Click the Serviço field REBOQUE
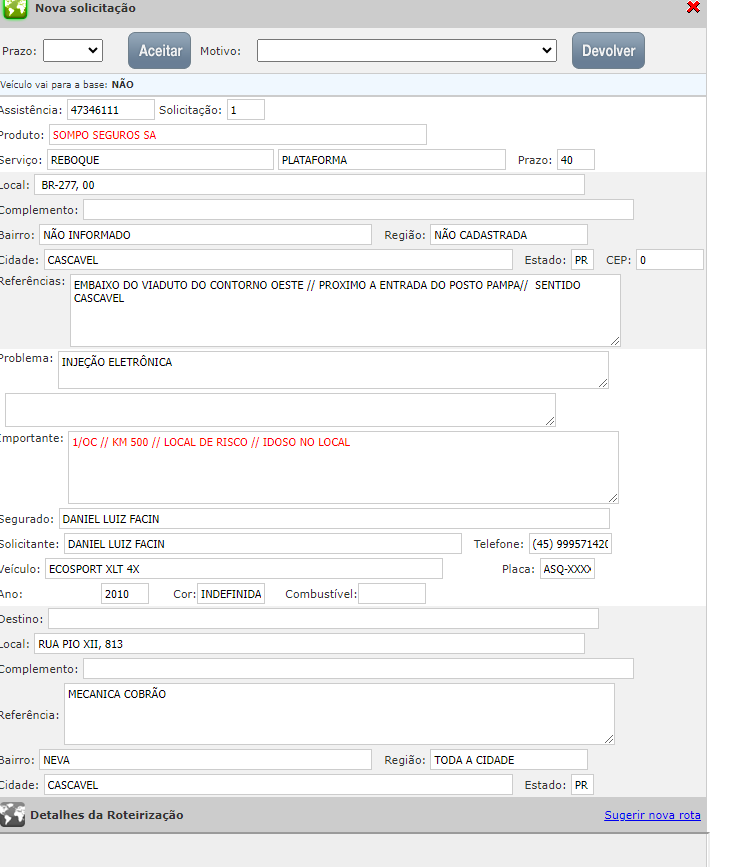Viewport: 730px width, 867px height. tap(160, 160)
